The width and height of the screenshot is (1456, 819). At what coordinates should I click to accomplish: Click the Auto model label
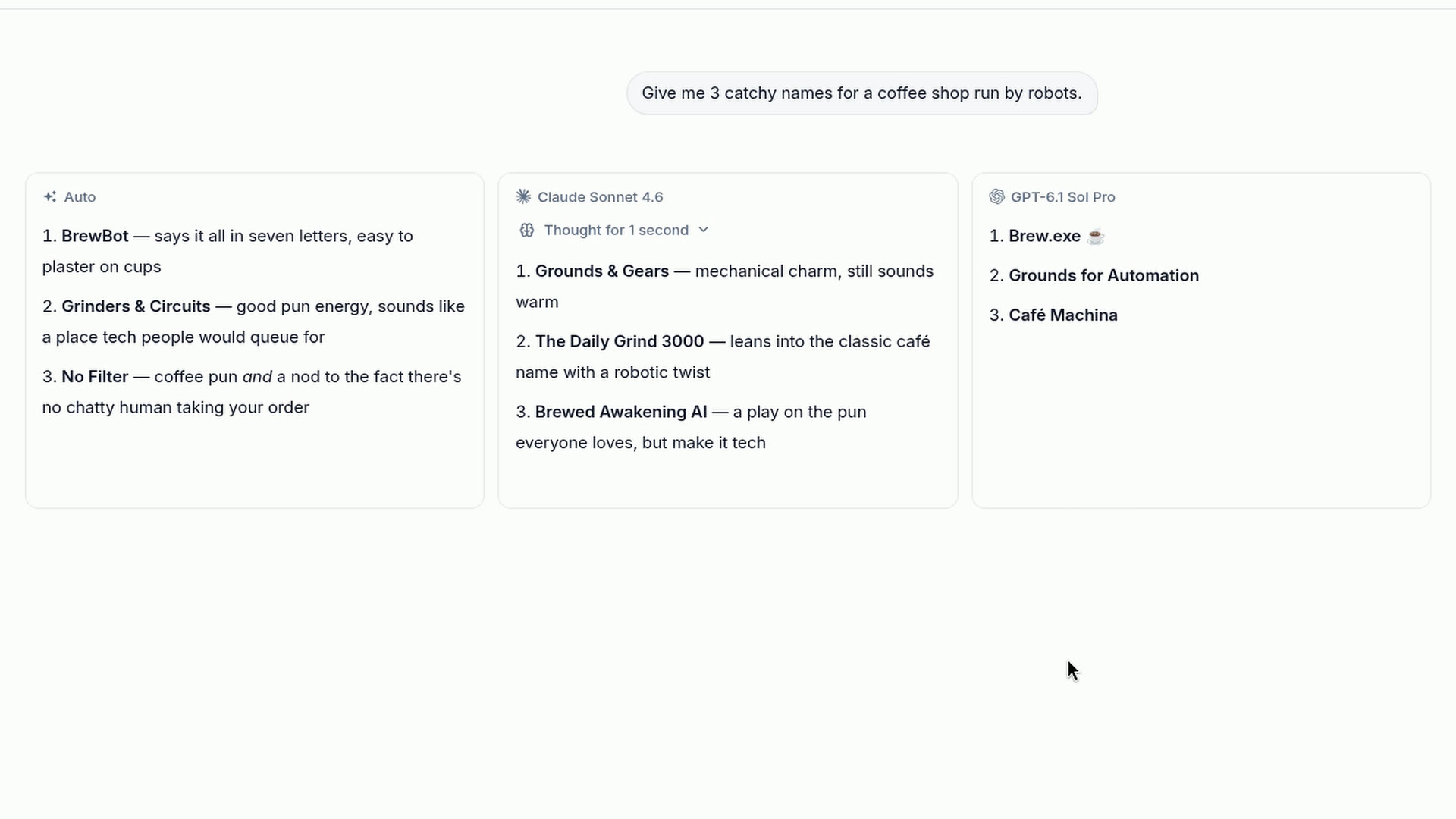click(x=80, y=197)
